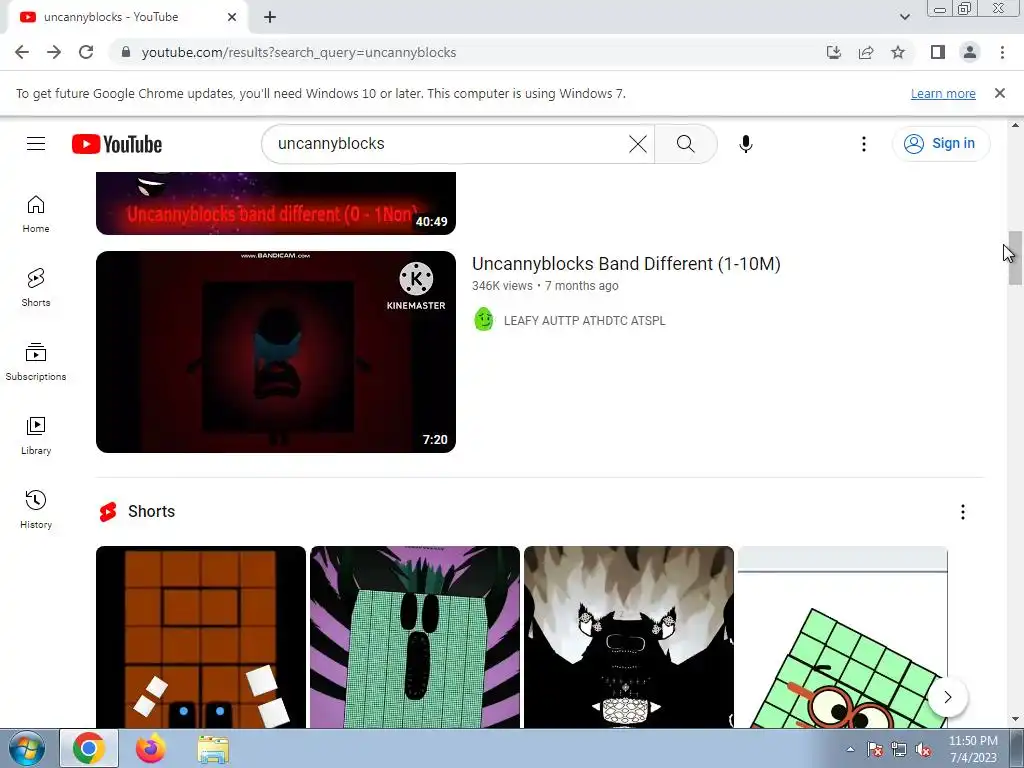Open the green block with glasses Short
This screenshot has height=768, width=1024.
[x=842, y=637]
